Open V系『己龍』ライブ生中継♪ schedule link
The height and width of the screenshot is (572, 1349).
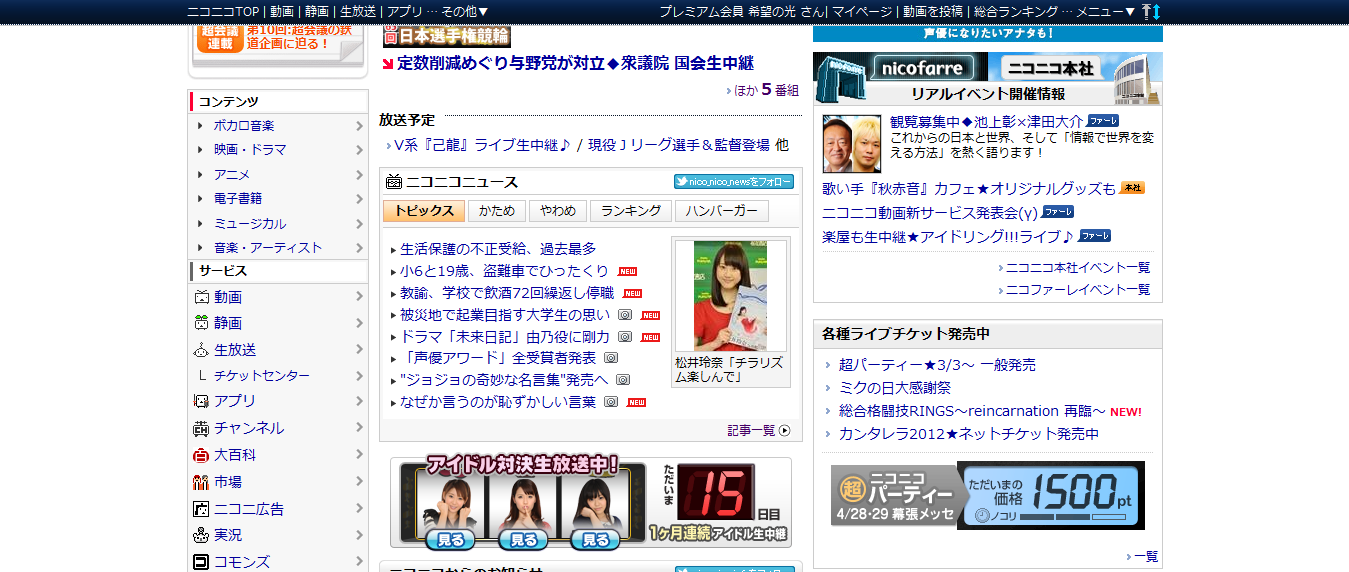[x=482, y=145]
